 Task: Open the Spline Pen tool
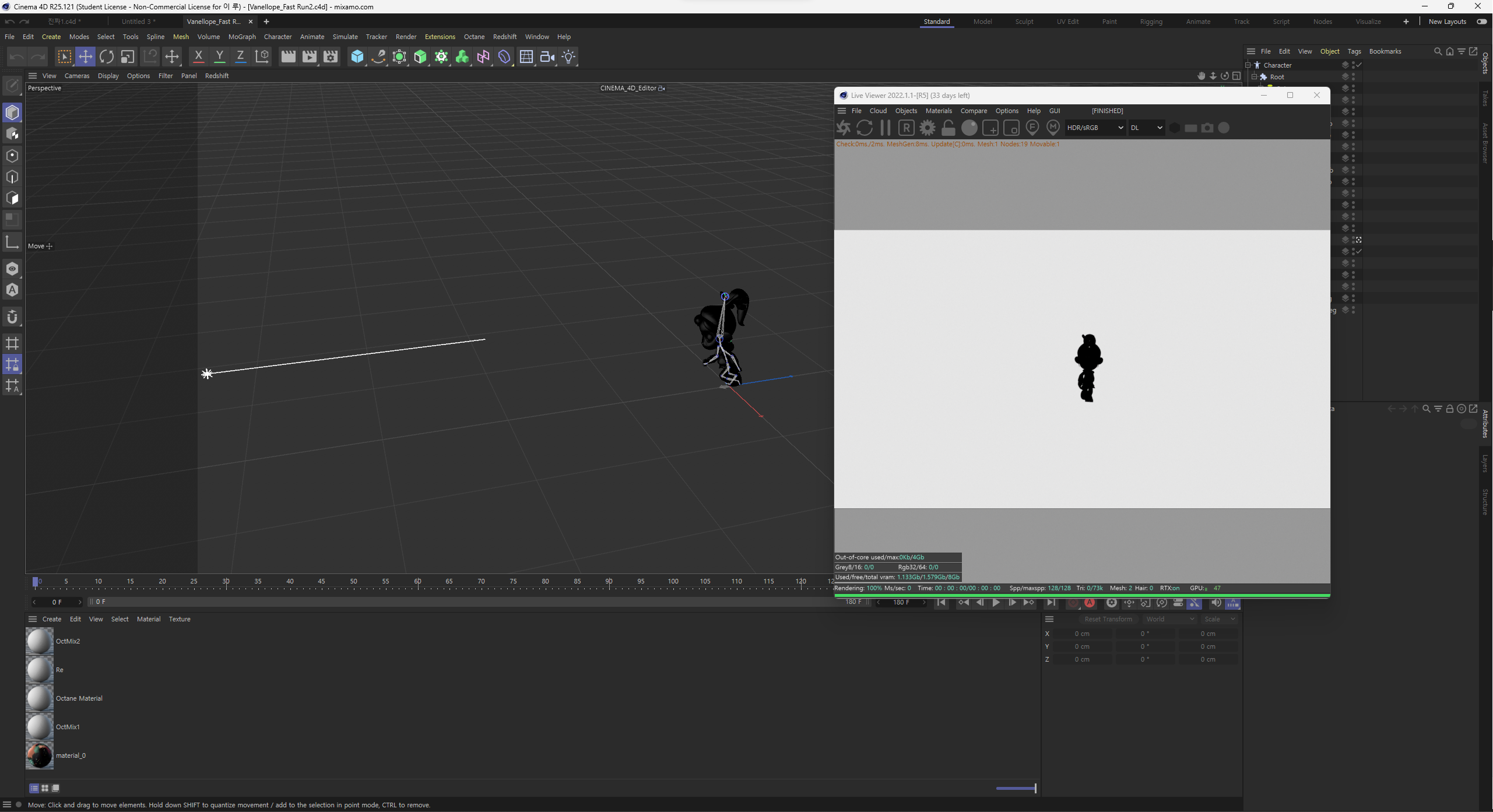(378, 57)
